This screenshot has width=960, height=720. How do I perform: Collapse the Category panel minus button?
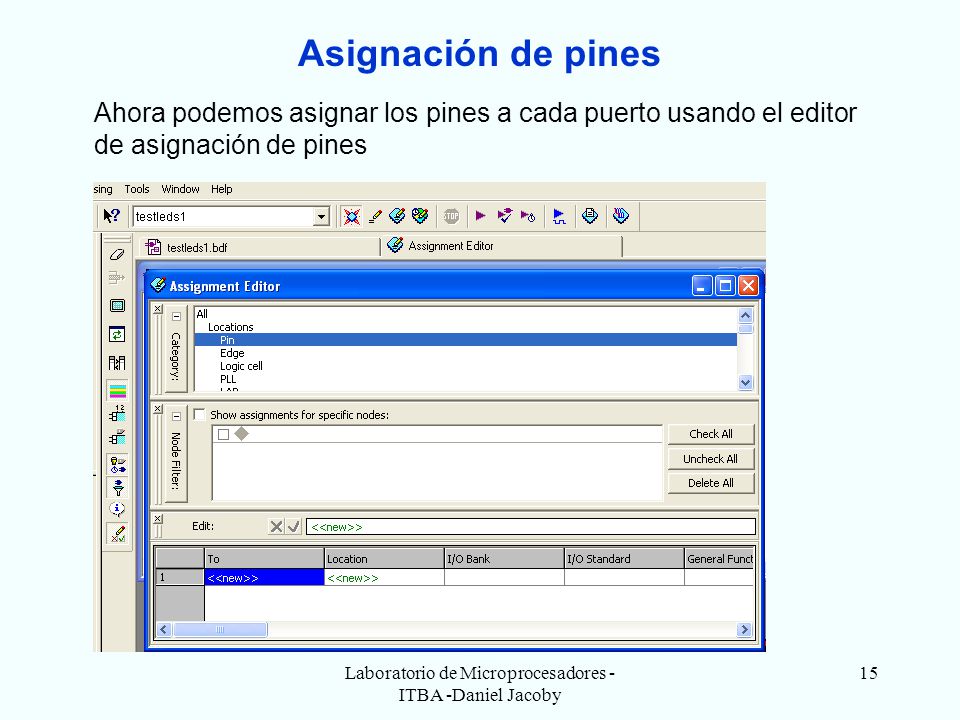click(176, 317)
